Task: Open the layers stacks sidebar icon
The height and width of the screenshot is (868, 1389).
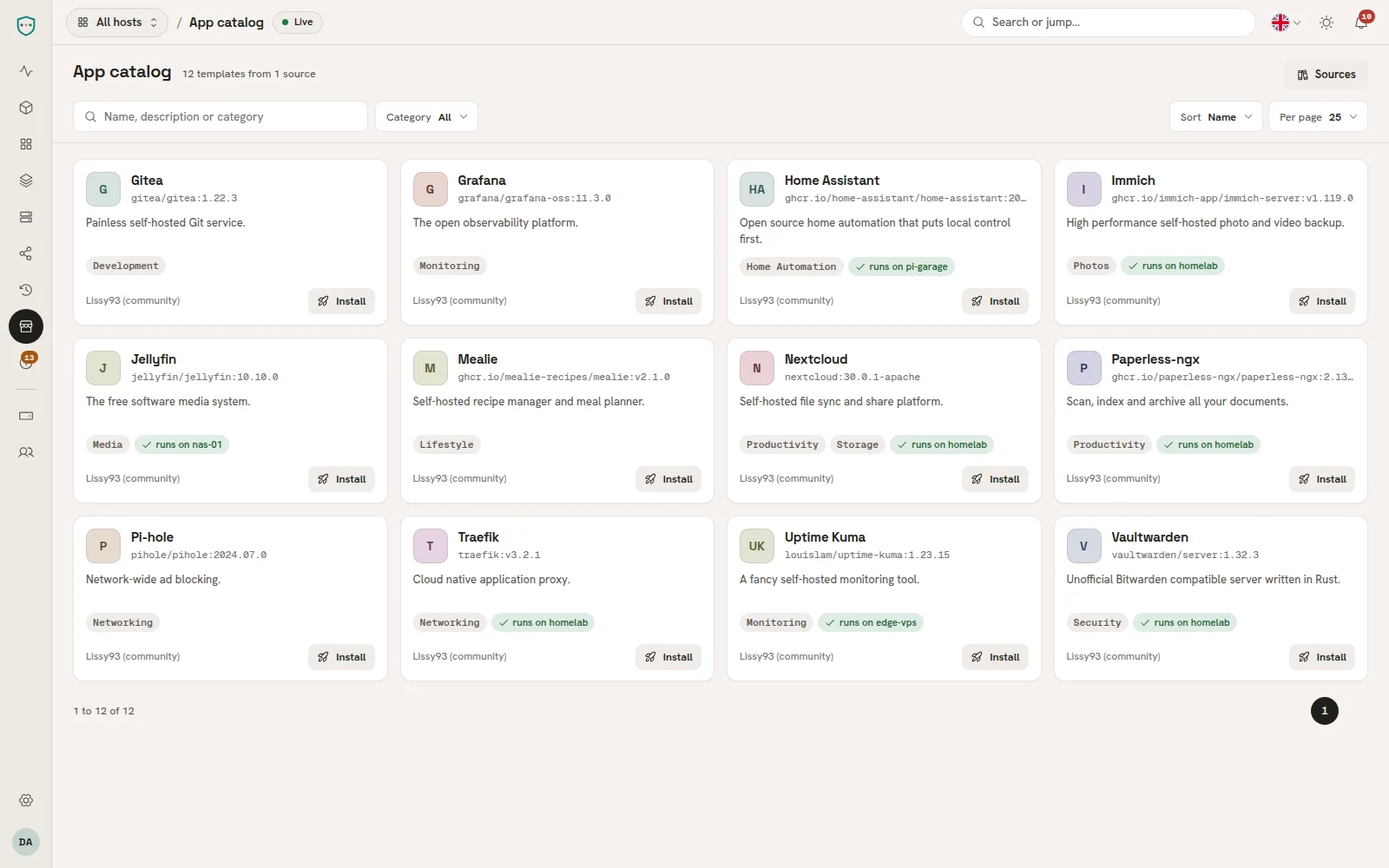Action: click(26, 181)
